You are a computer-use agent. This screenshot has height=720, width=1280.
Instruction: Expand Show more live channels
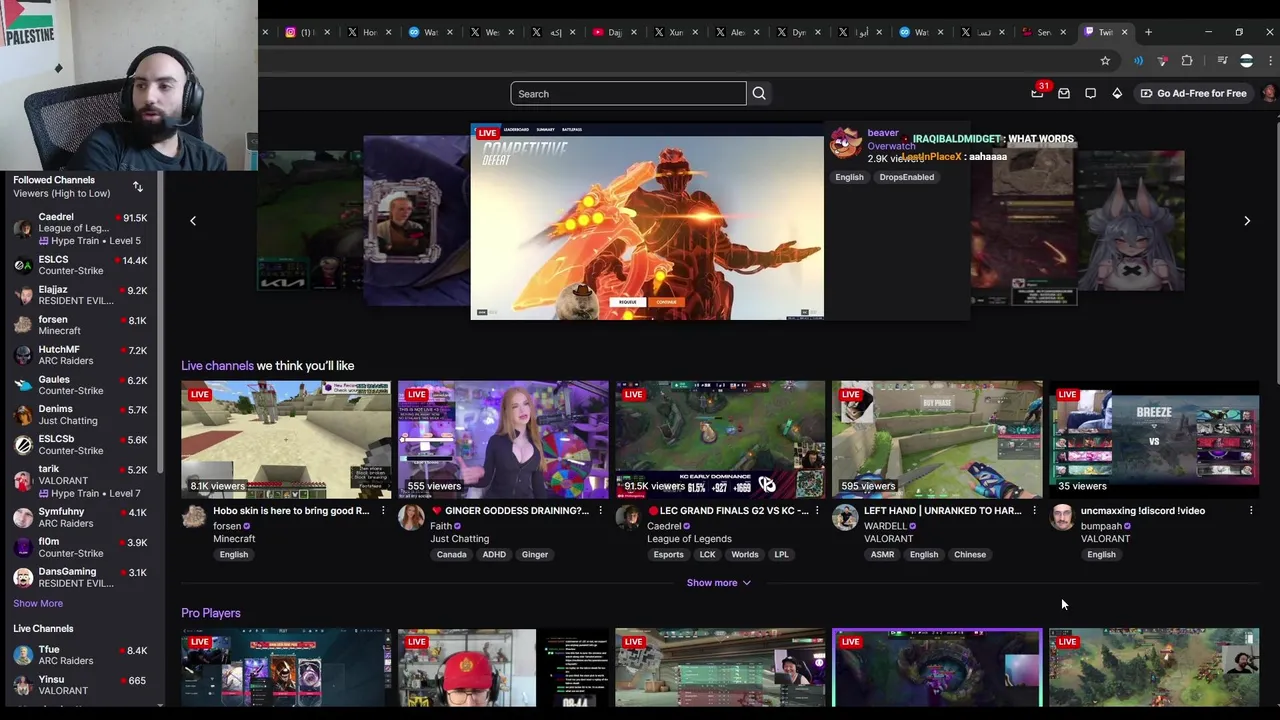pos(718,583)
